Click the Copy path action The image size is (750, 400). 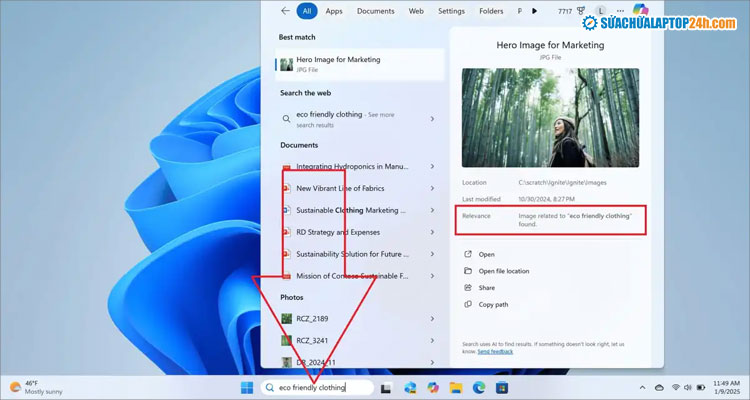tap(486, 305)
